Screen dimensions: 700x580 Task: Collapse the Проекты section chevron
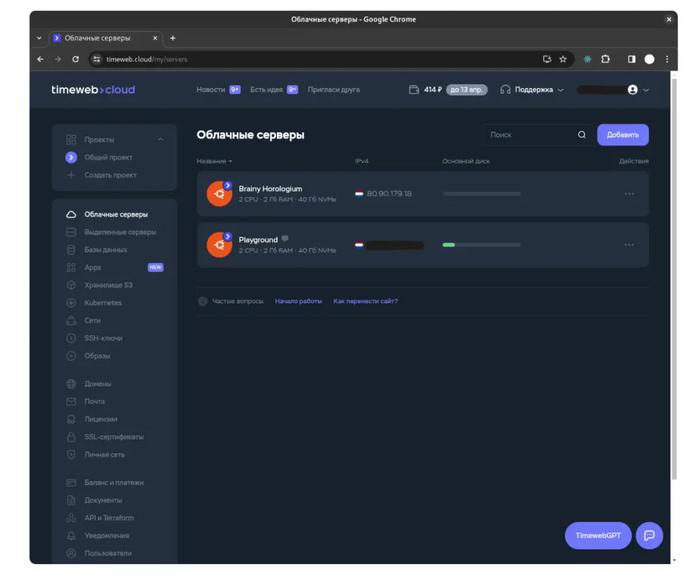pyautogui.click(x=161, y=139)
